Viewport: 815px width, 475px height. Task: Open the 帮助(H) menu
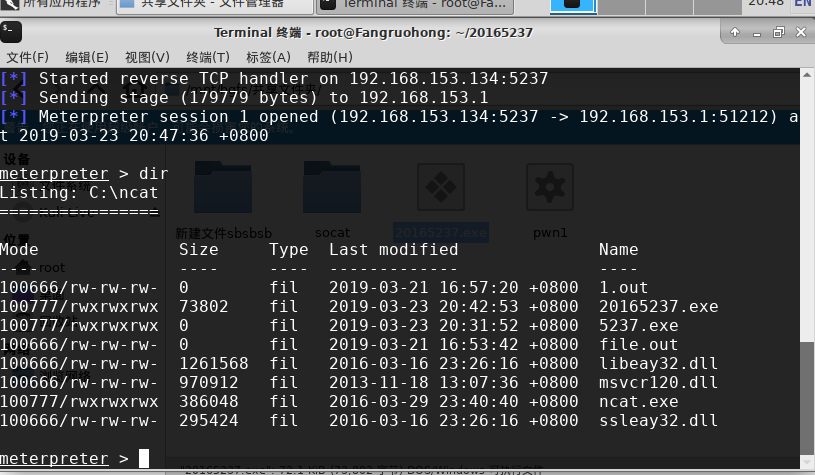point(330,57)
